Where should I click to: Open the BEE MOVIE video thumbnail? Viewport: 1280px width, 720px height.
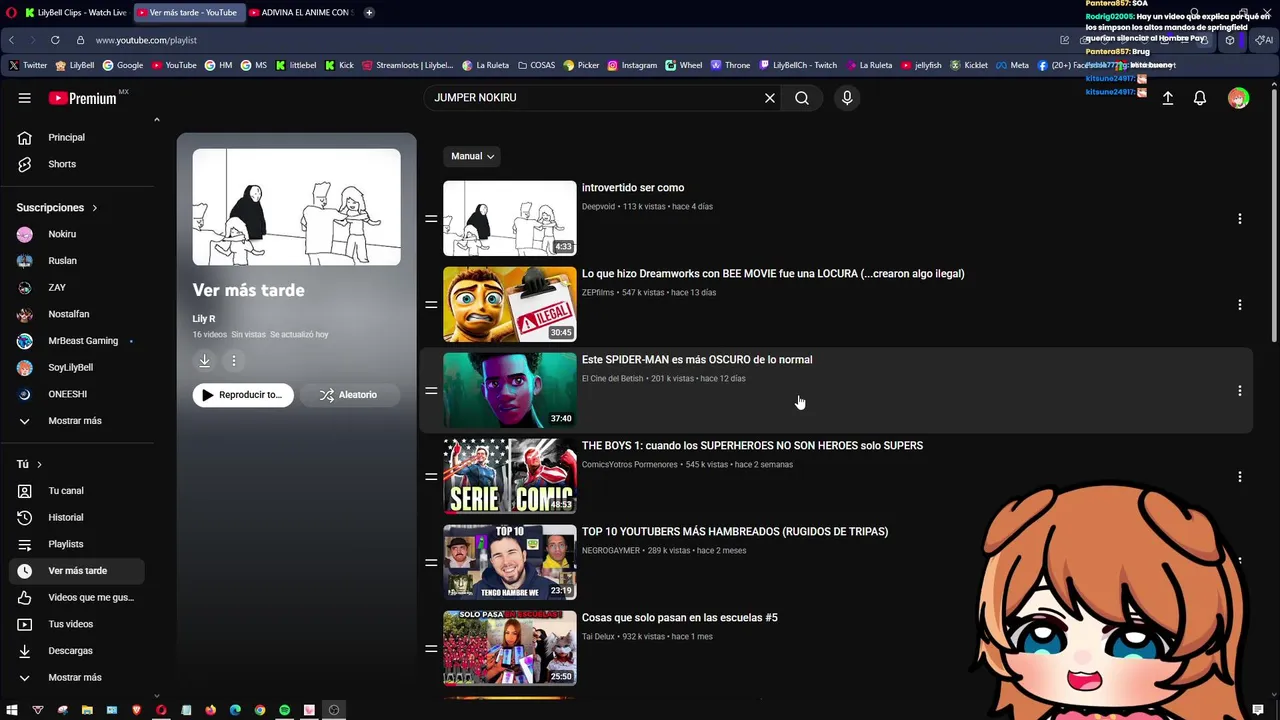(x=510, y=304)
